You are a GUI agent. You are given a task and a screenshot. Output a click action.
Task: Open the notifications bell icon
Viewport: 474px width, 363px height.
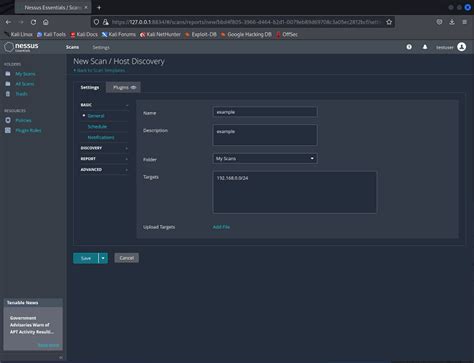pos(425,47)
